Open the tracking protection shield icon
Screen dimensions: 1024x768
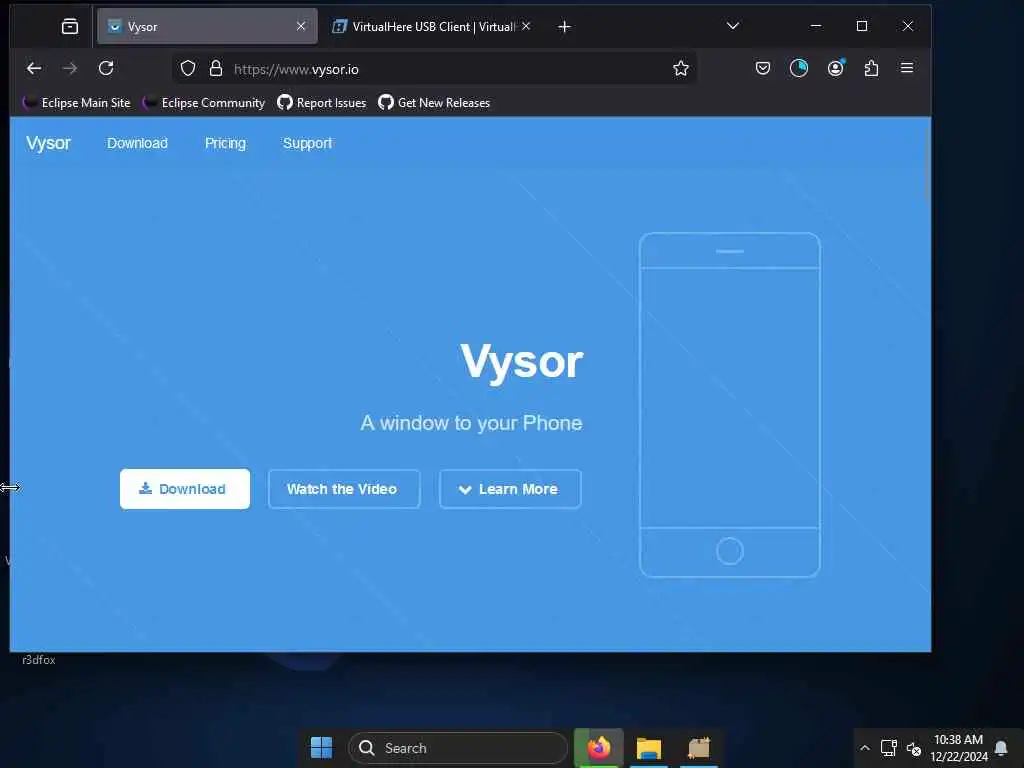tap(188, 69)
